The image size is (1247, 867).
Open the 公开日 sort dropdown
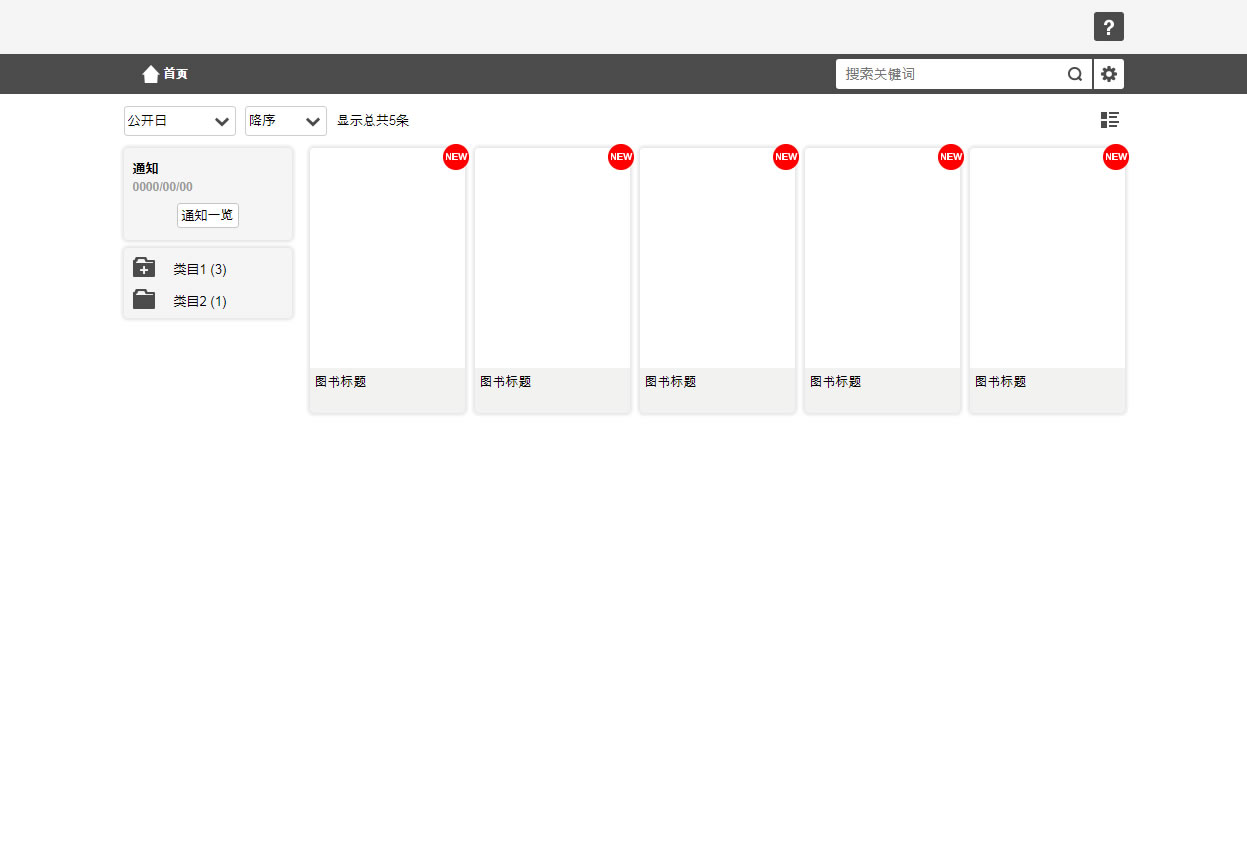coord(180,121)
